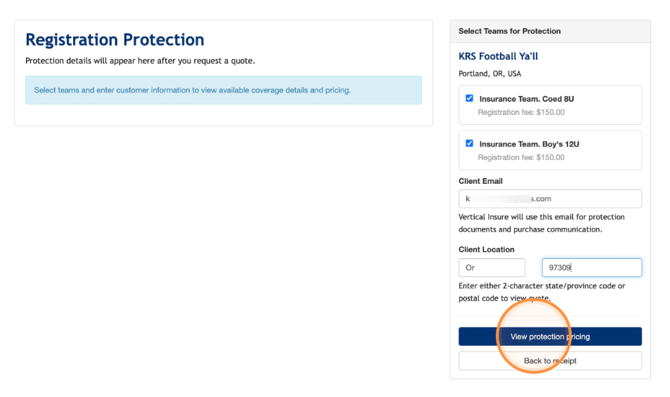This screenshot has height=397, width=670.
Task: Click the KRS Football Ya'll heading
Action: (498, 56)
